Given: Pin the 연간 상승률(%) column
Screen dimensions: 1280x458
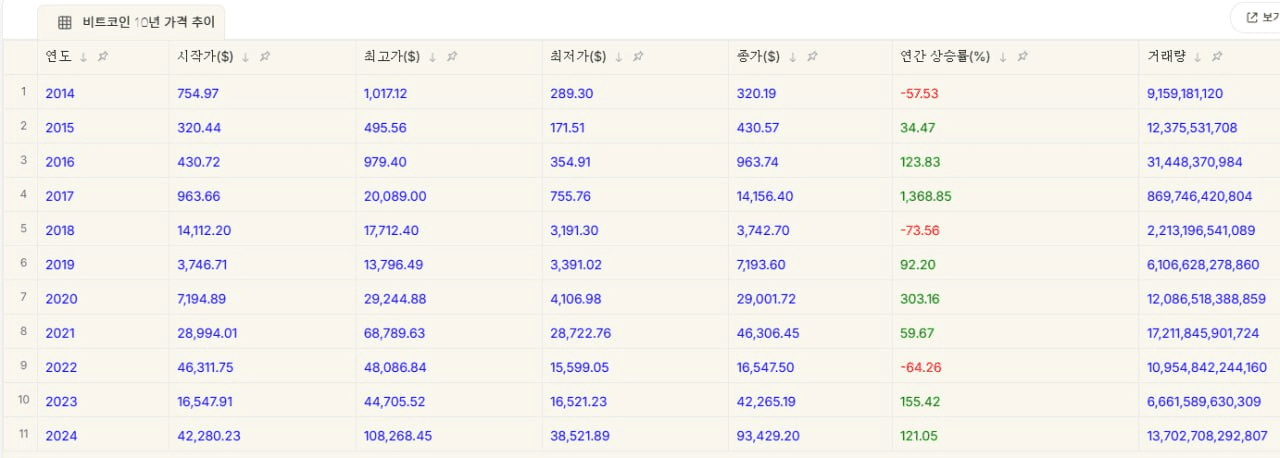Looking at the screenshot, I should coord(1021,57).
